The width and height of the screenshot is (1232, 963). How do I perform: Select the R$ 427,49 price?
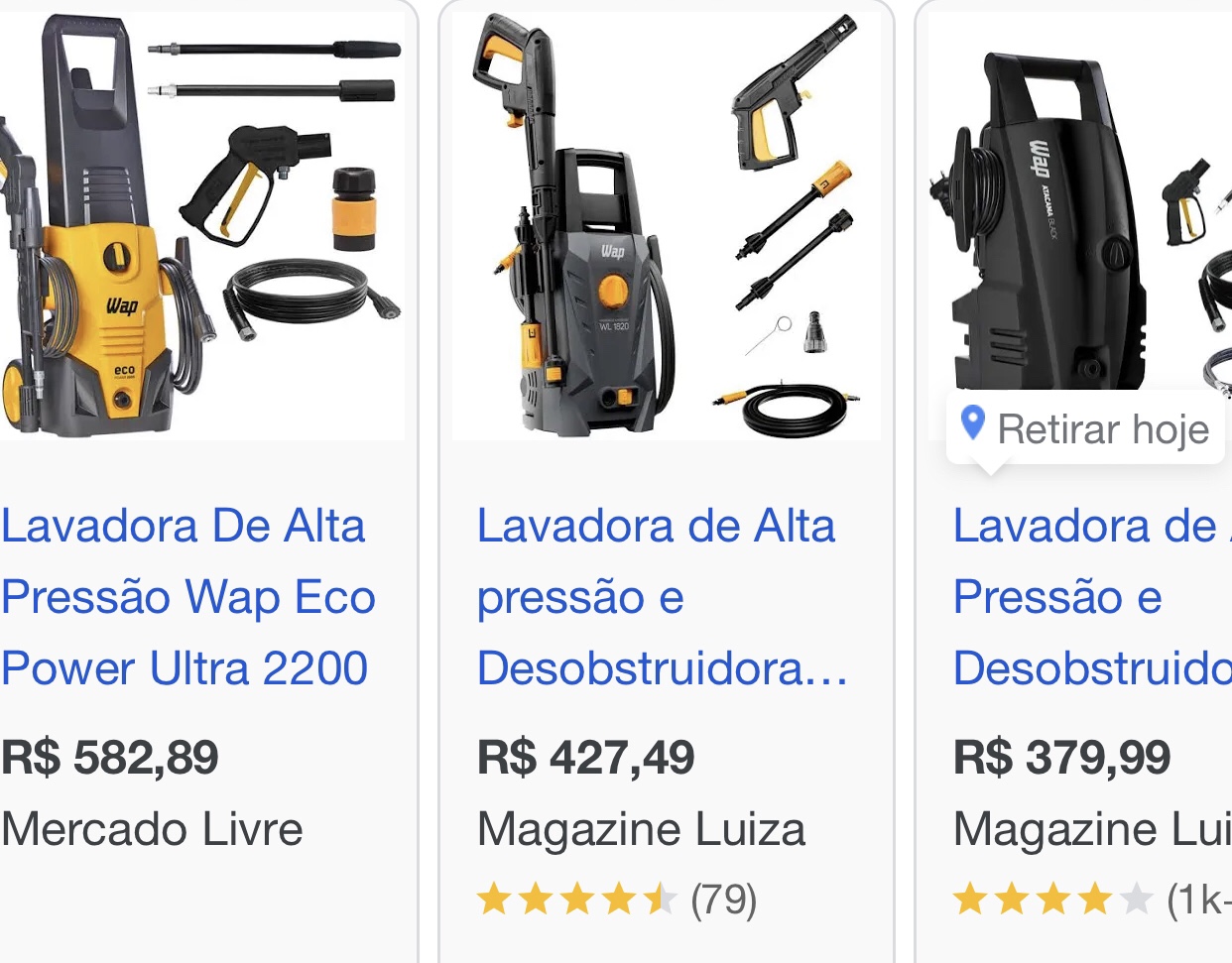click(585, 758)
